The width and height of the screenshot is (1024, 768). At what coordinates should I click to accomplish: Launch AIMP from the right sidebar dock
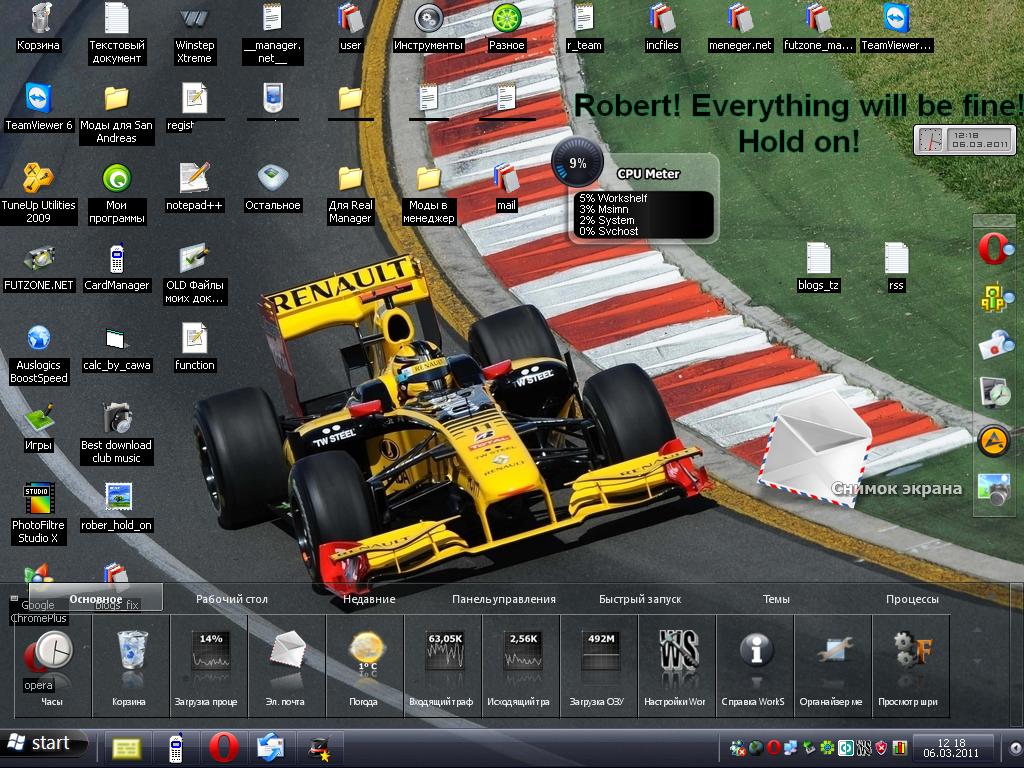point(993,440)
